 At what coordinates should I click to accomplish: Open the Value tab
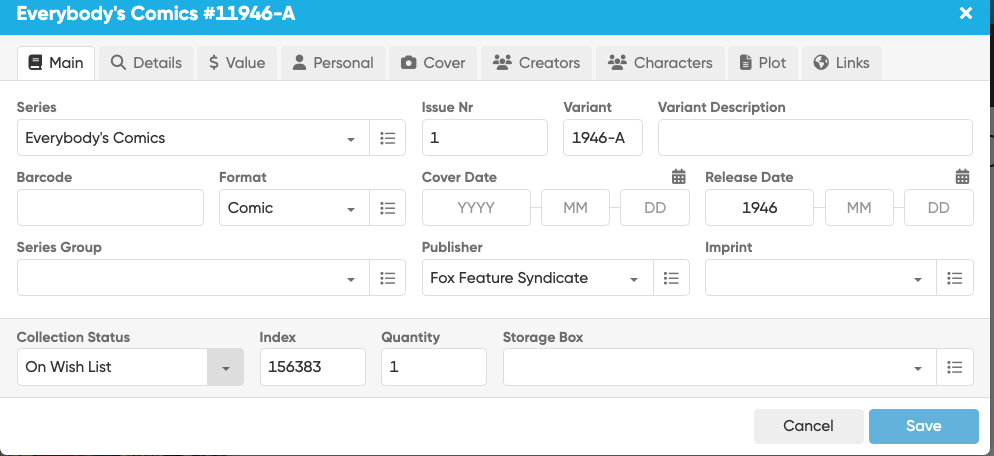click(x=237, y=62)
